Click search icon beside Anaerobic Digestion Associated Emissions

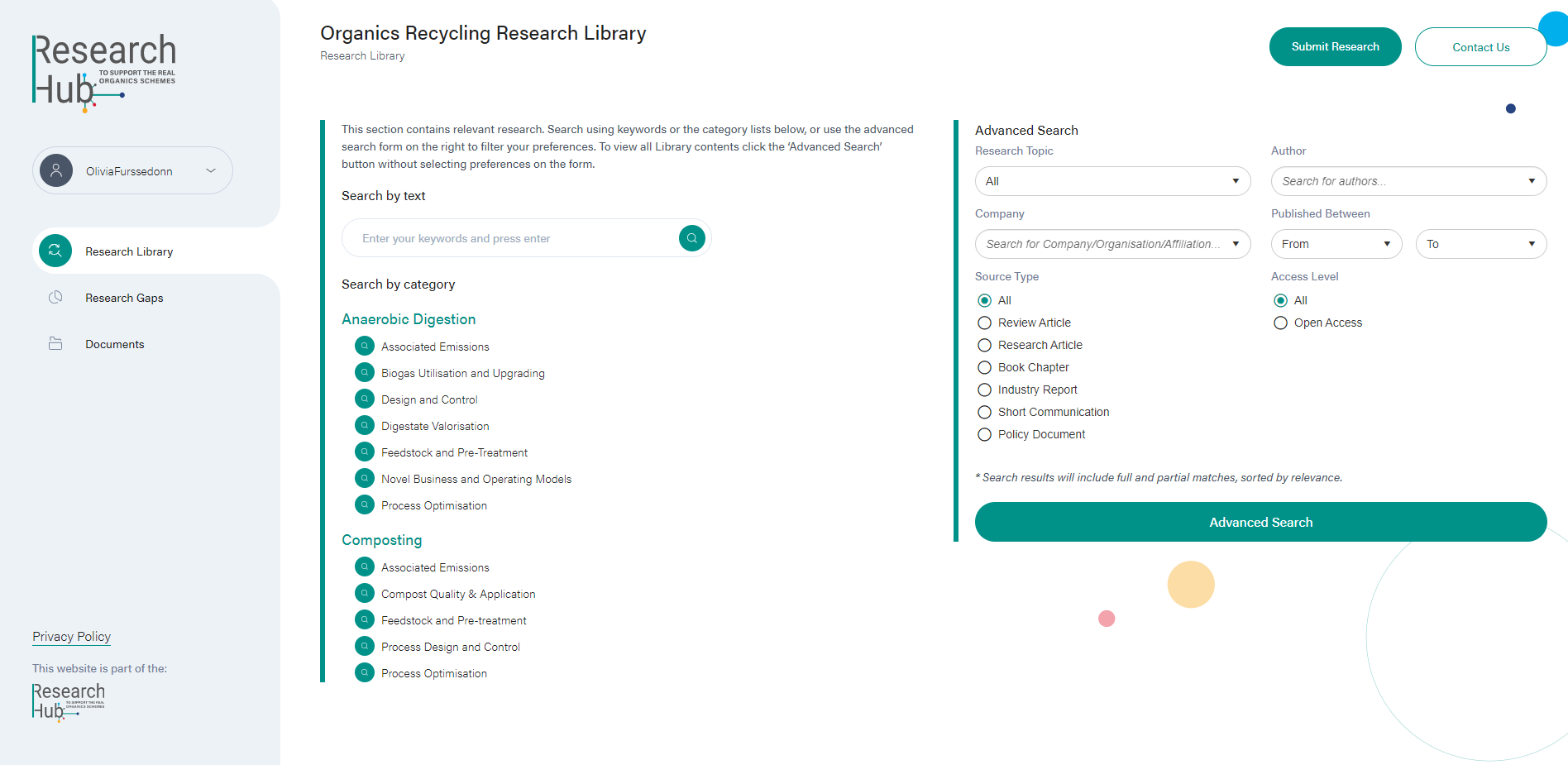tap(365, 346)
